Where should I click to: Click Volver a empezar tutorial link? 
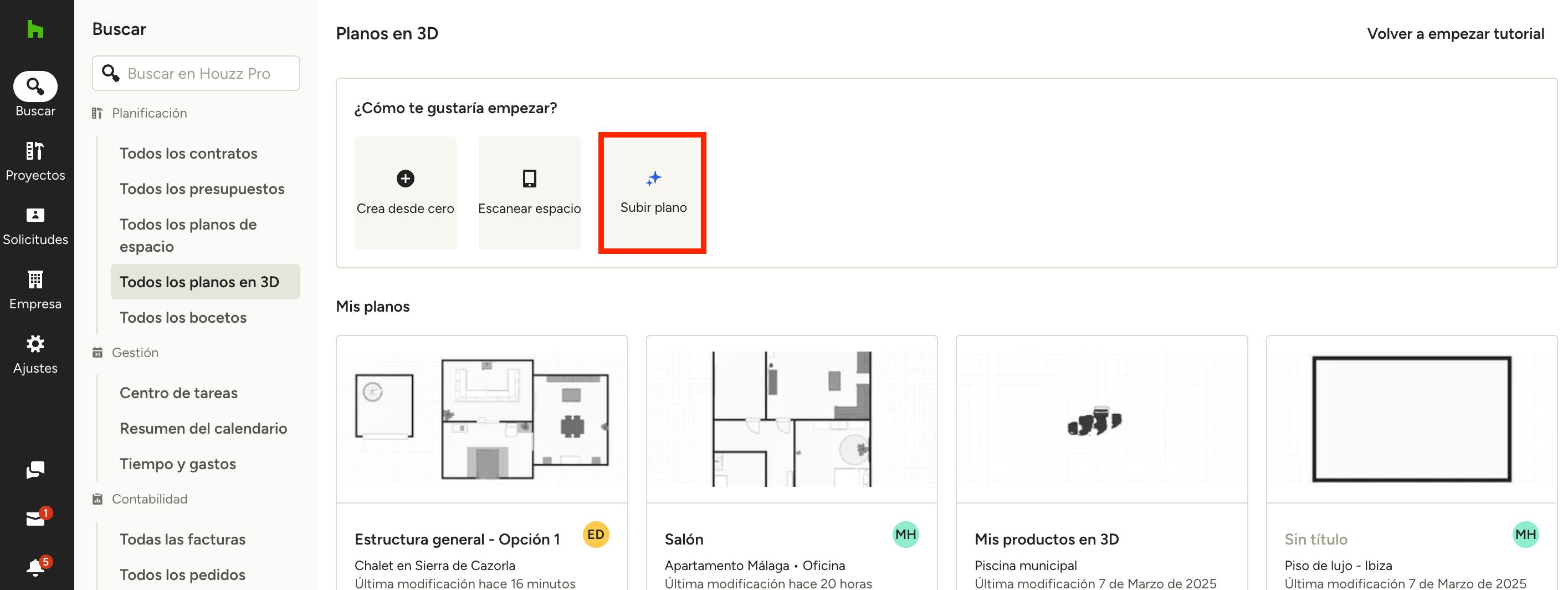pos(1455,33)
